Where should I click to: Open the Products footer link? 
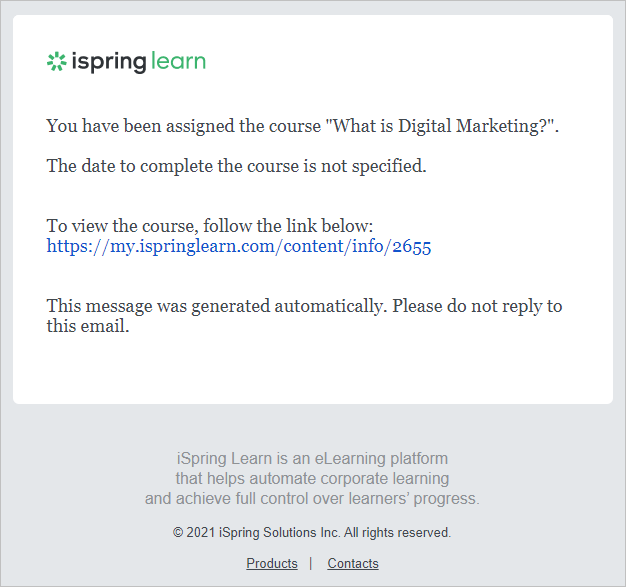[x=272, y=563]
